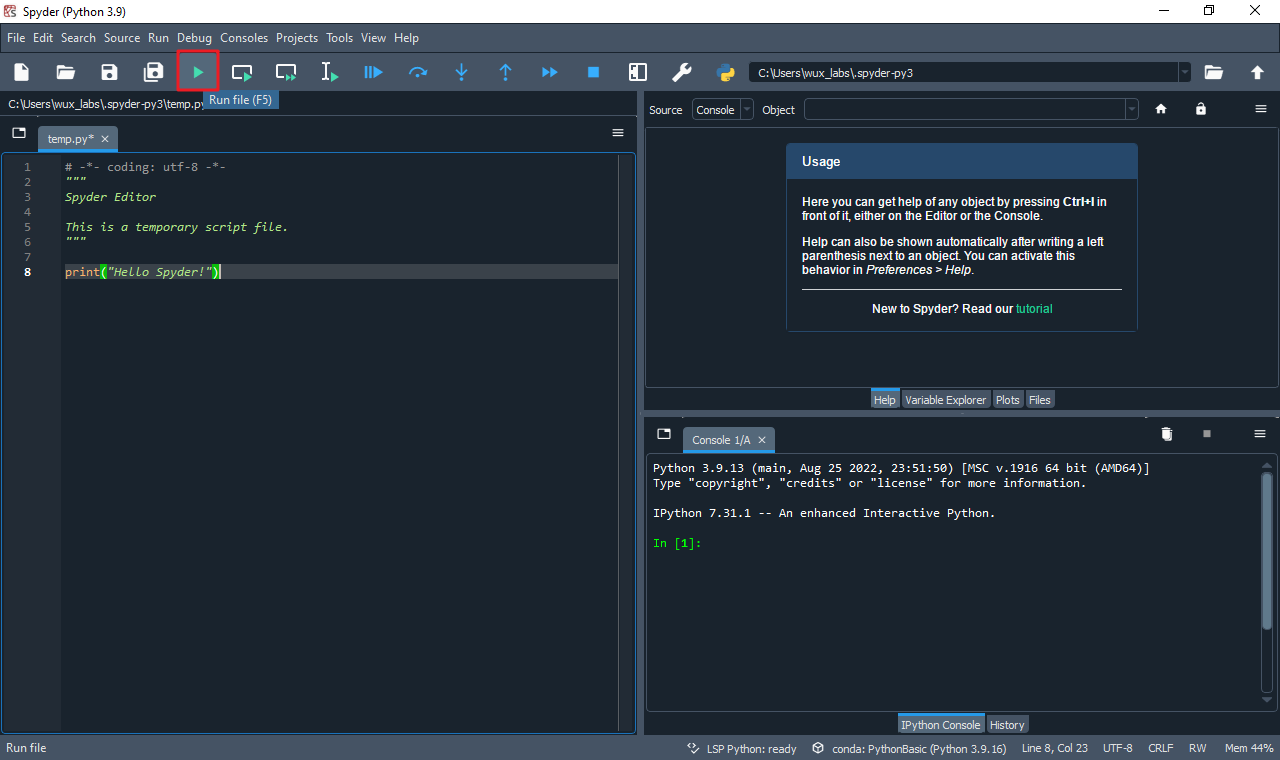Close the temp.py editor tab
Screen dimensions: 1280x760
105,139
